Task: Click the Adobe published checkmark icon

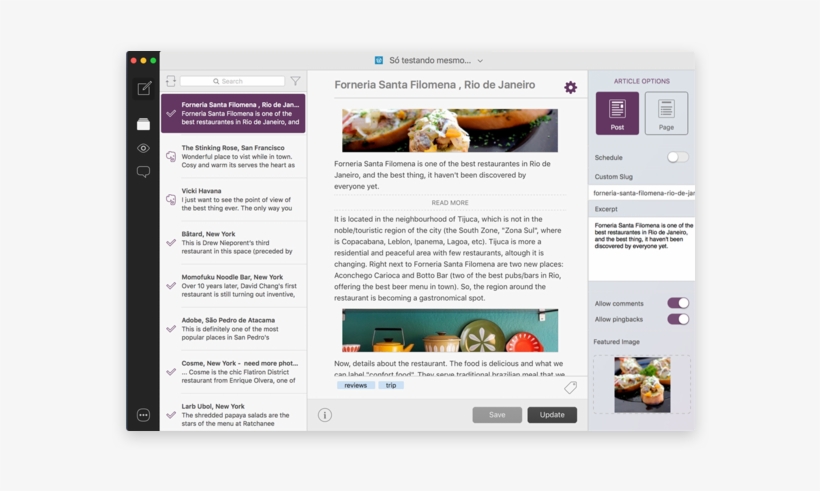Action: pyautogui.click(x=171, y=329)
